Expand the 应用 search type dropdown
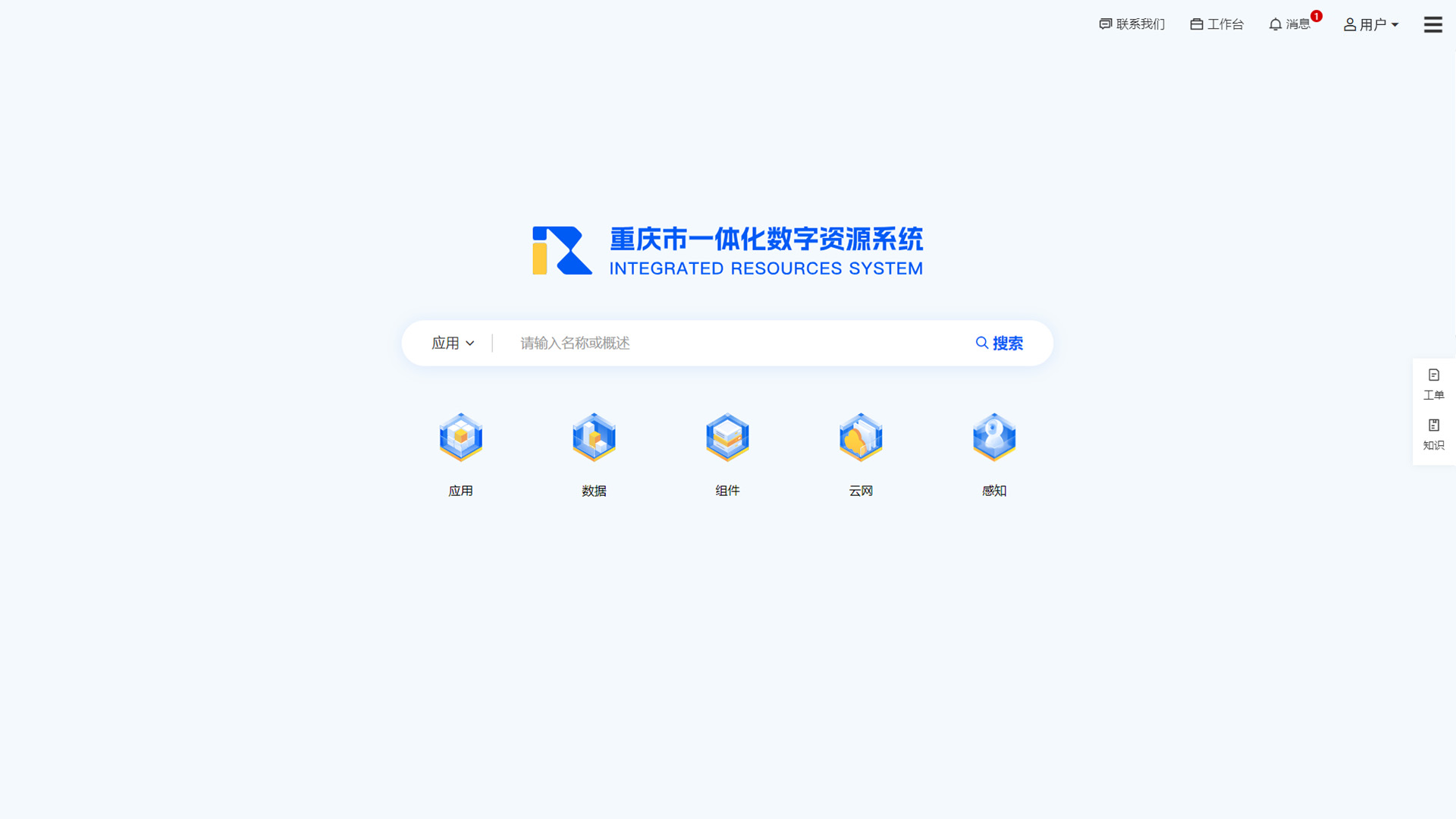Screen dimensions: 1456x819 pos(453,343)
